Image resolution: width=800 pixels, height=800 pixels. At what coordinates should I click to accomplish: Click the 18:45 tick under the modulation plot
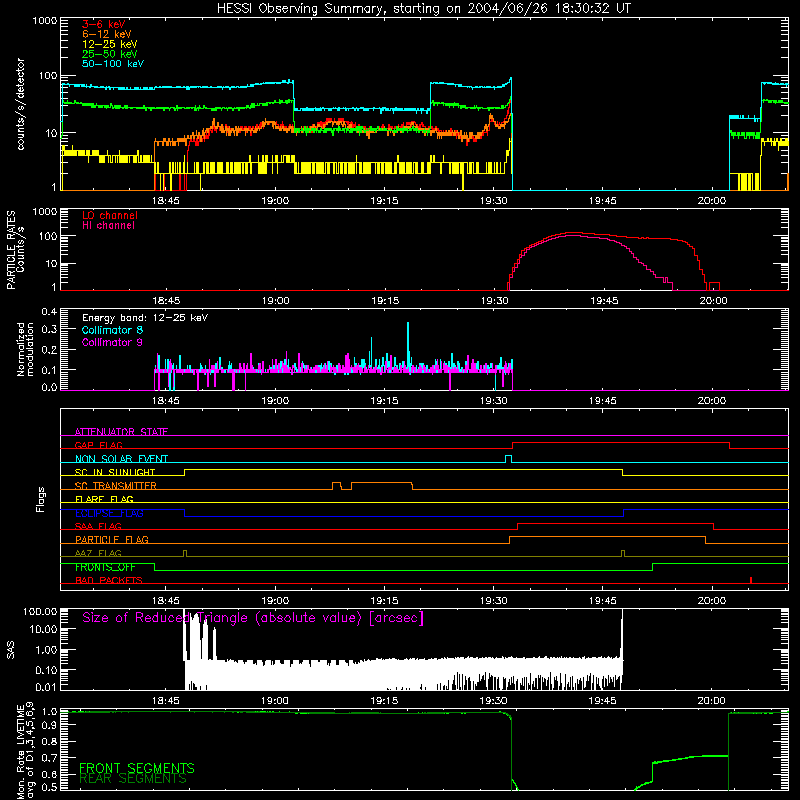pyautogui.click(x=166, y=401)
